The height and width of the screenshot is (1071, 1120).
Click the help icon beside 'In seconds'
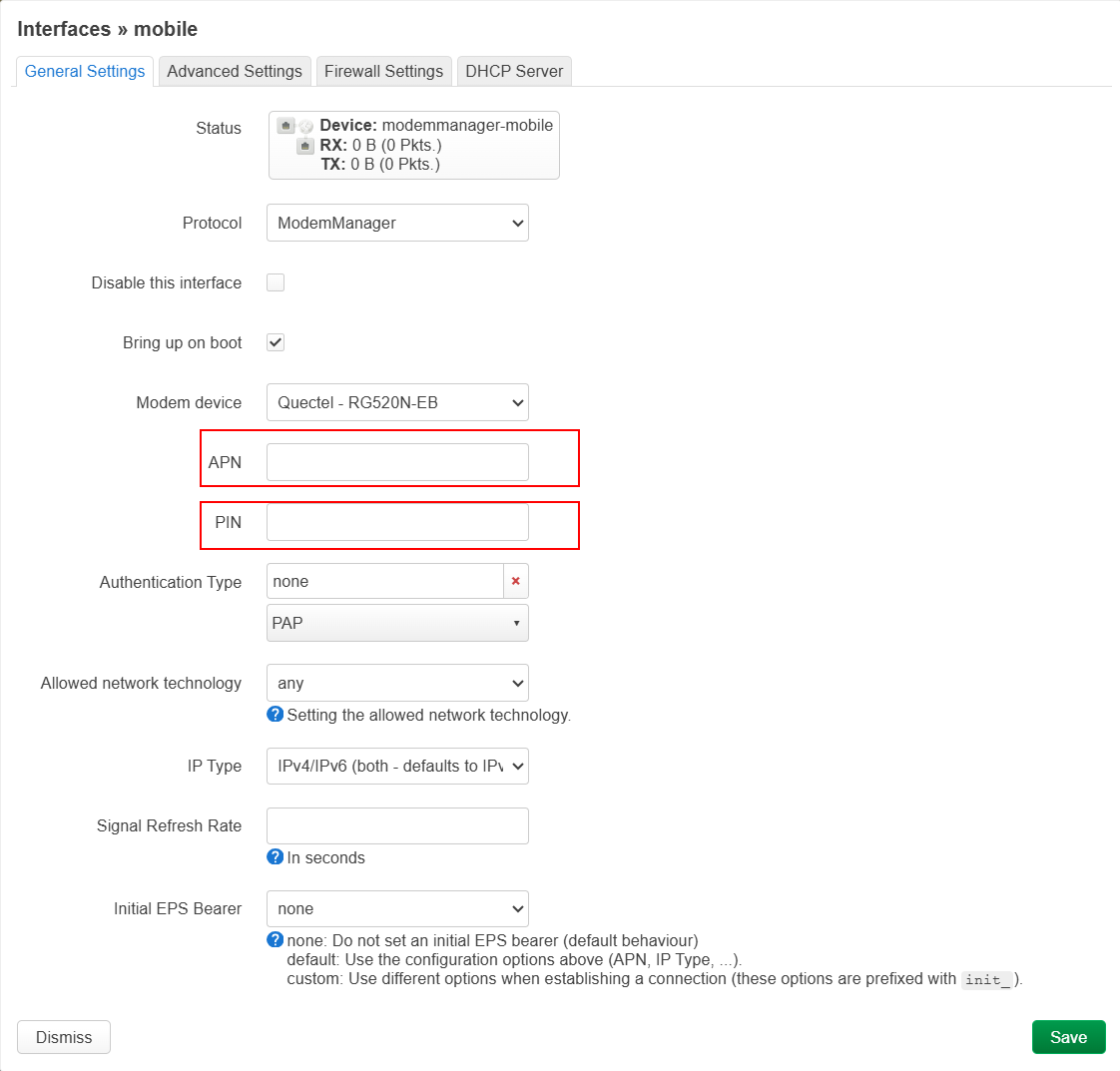275,856
